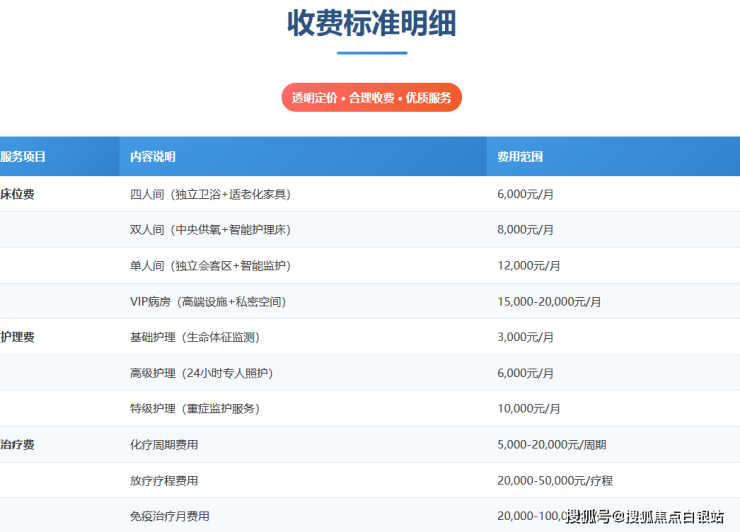Click the 透明定价·合理收费·优质服务 badge
Image resolution: width=740 pixels, height=532 pixels.
click(371, 98)
